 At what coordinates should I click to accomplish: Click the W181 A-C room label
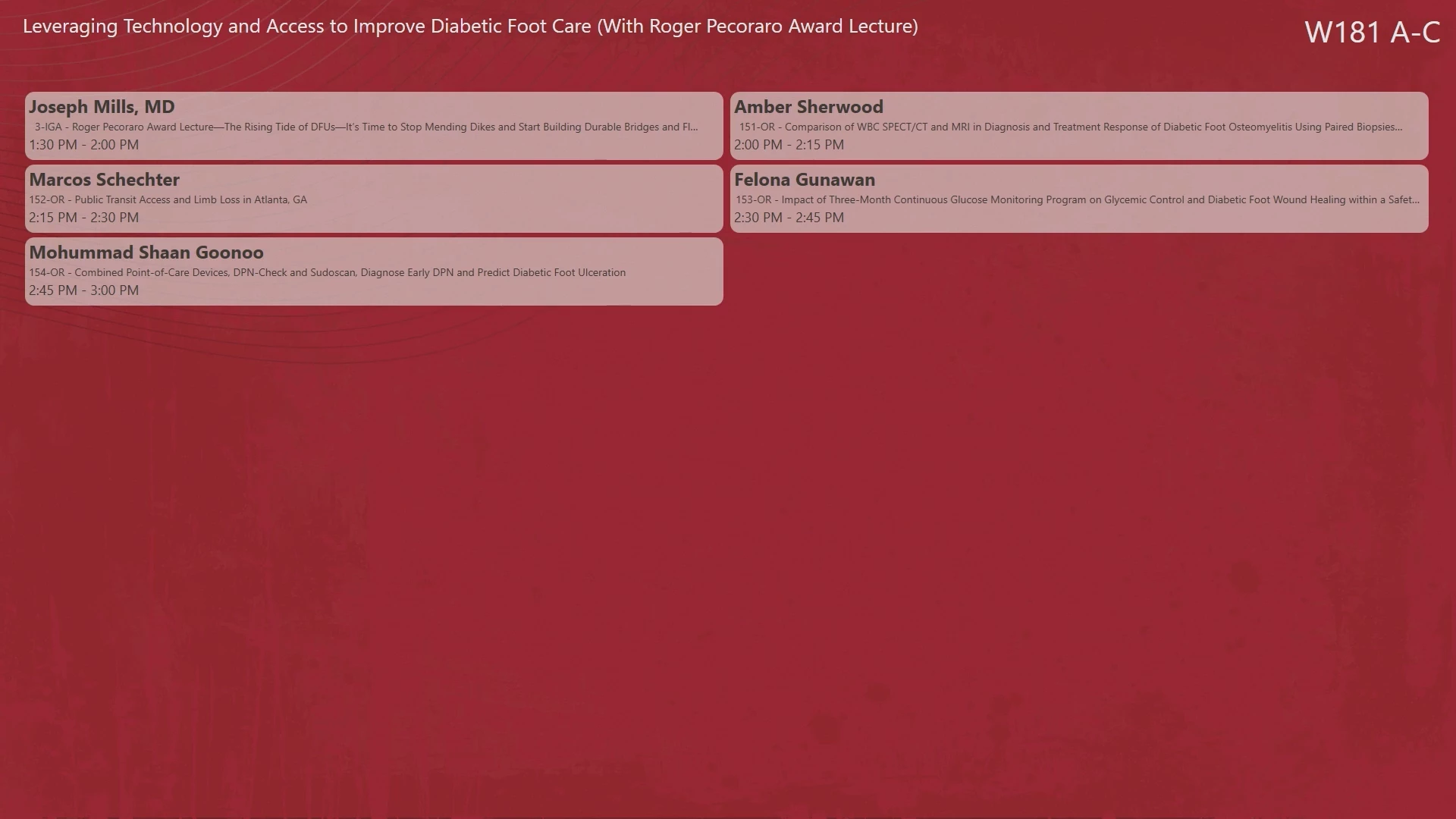[x=1371, y=32]
